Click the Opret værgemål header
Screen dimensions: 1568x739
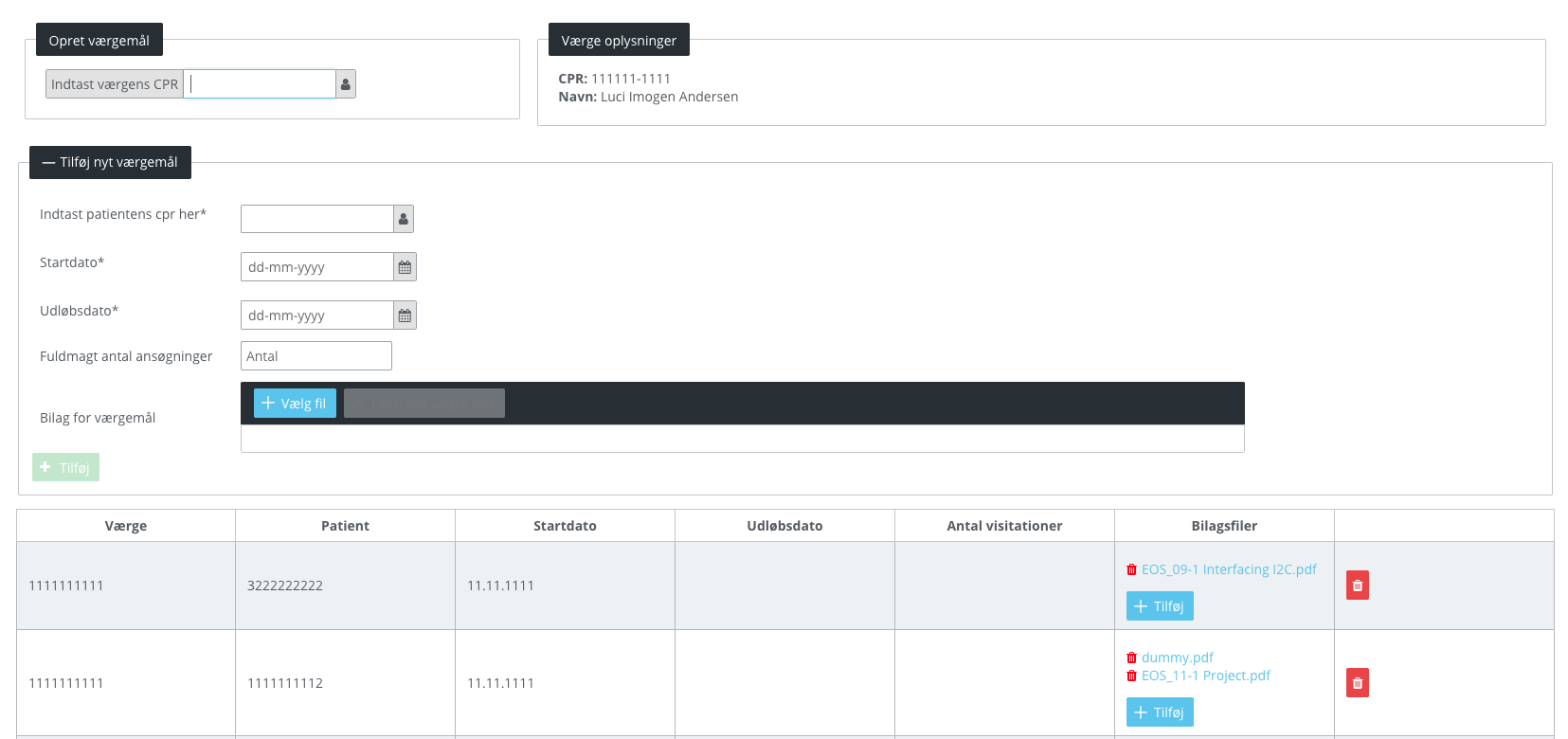point(99,40)
